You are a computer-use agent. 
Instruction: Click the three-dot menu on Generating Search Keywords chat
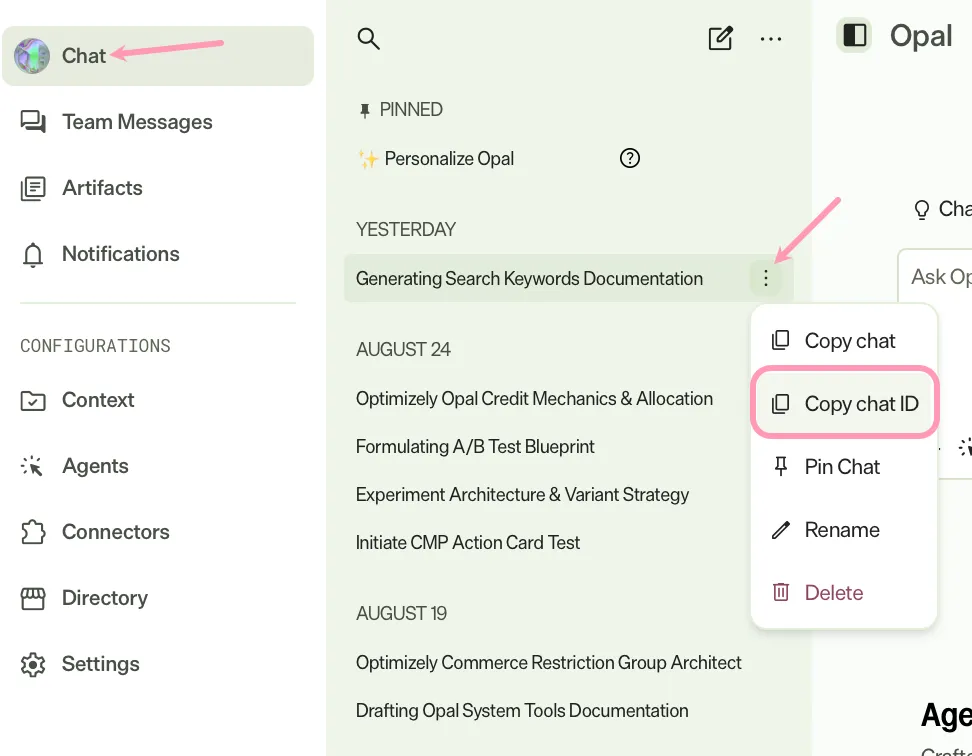coord(766,278)
